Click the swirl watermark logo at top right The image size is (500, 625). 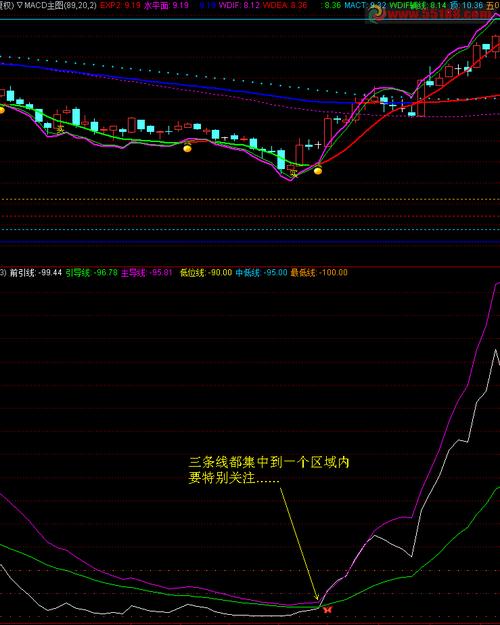click(x=376, y=14)
